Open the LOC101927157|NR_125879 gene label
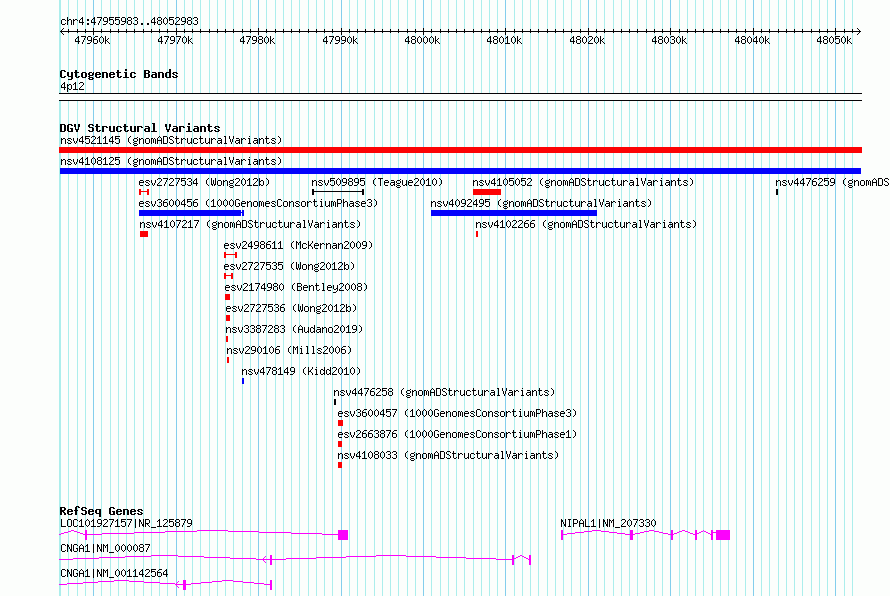 [126, 523]
